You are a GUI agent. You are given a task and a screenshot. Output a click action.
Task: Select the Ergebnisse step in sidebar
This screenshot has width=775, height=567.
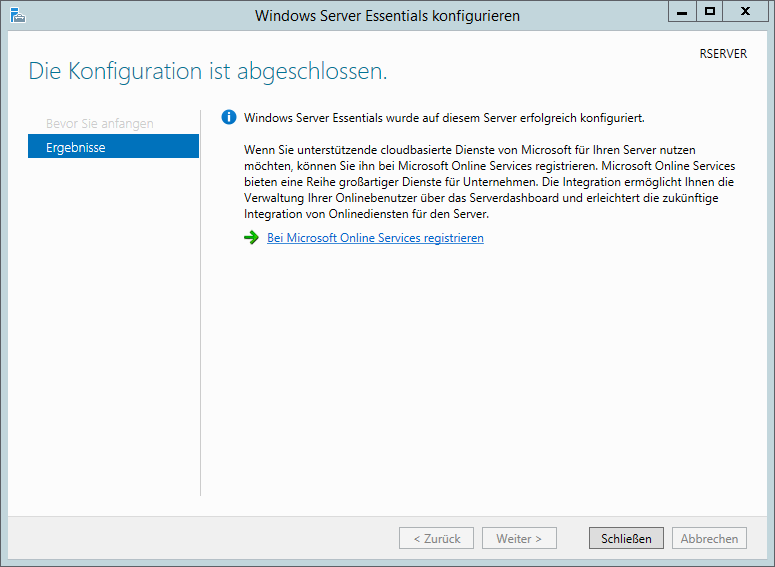click(x=113, y=146)
